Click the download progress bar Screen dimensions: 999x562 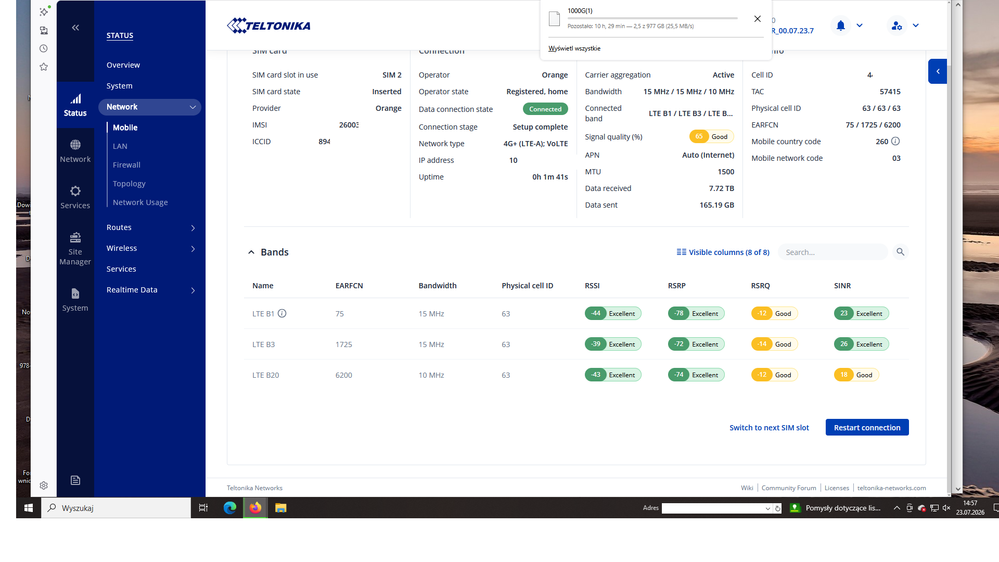coord(652,18)
